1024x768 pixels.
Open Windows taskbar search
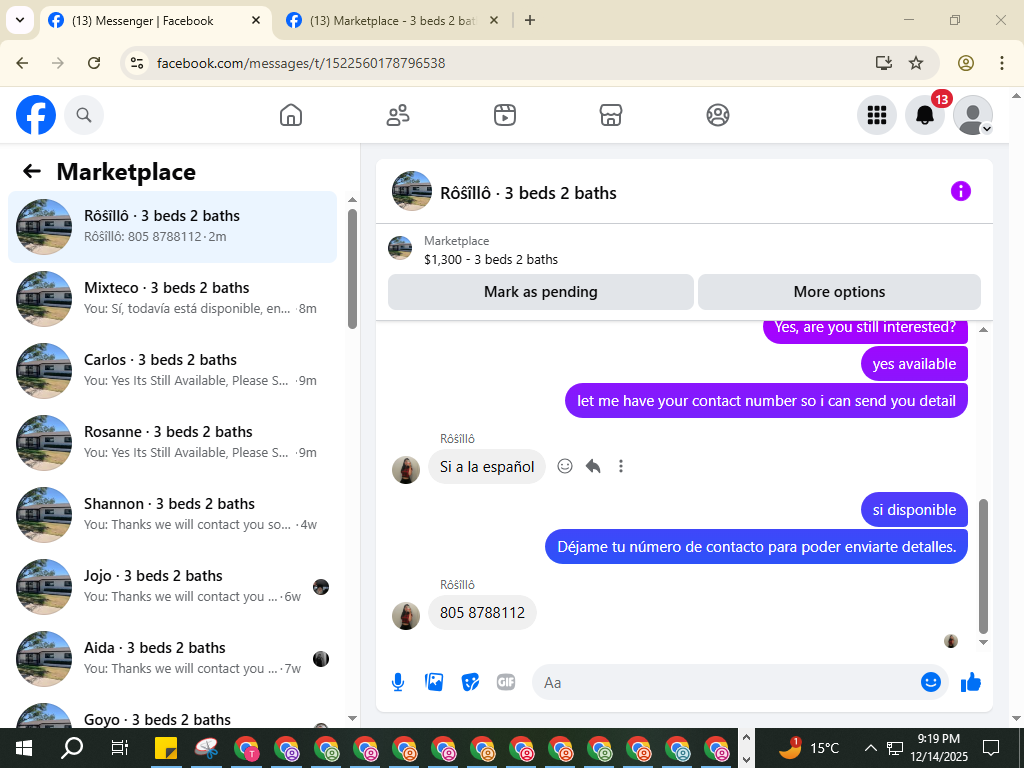click(x=72, y=748)
